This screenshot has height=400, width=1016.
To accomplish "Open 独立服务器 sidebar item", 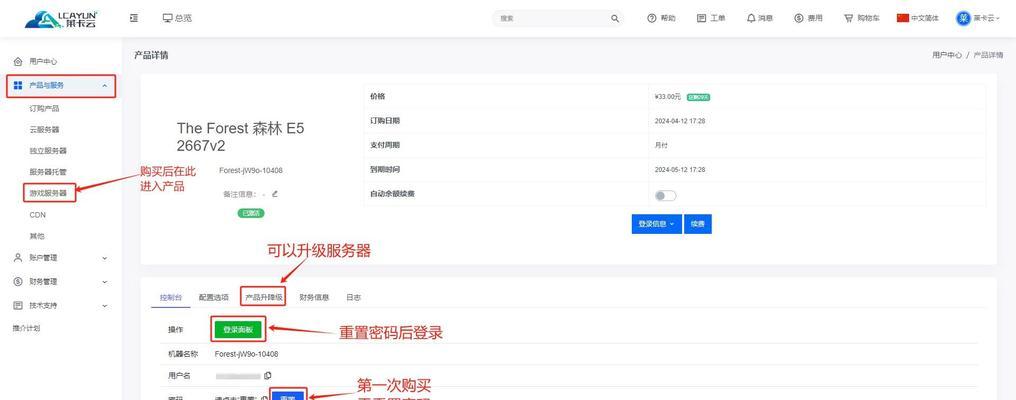I will 48,150.
